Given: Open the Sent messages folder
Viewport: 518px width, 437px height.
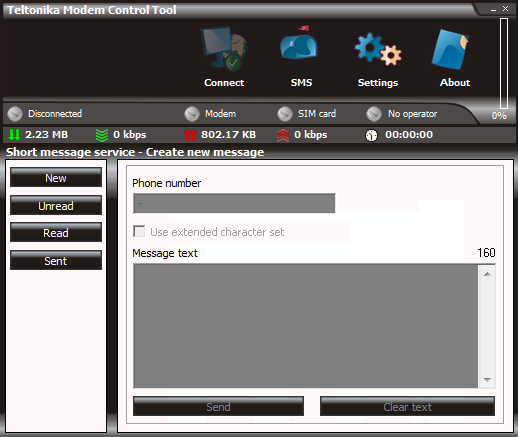Looking at the screenshot, I should tap(56, 260).
